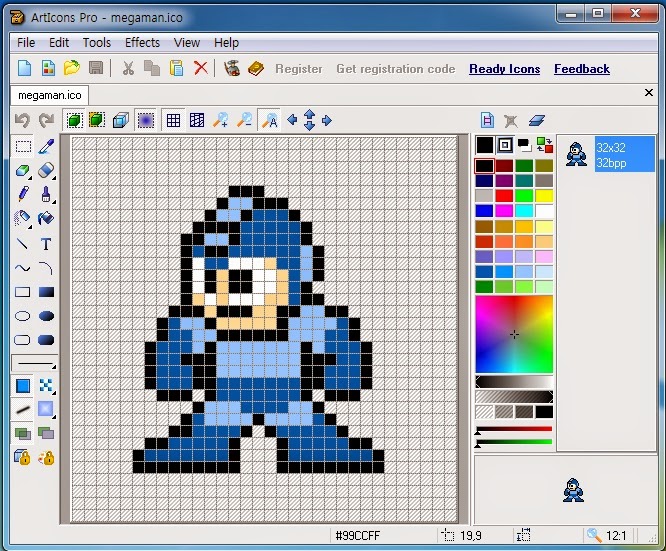Screen dimensions: 666x551
Task: Select the empty ellipse tool
Action: point(23,316)
